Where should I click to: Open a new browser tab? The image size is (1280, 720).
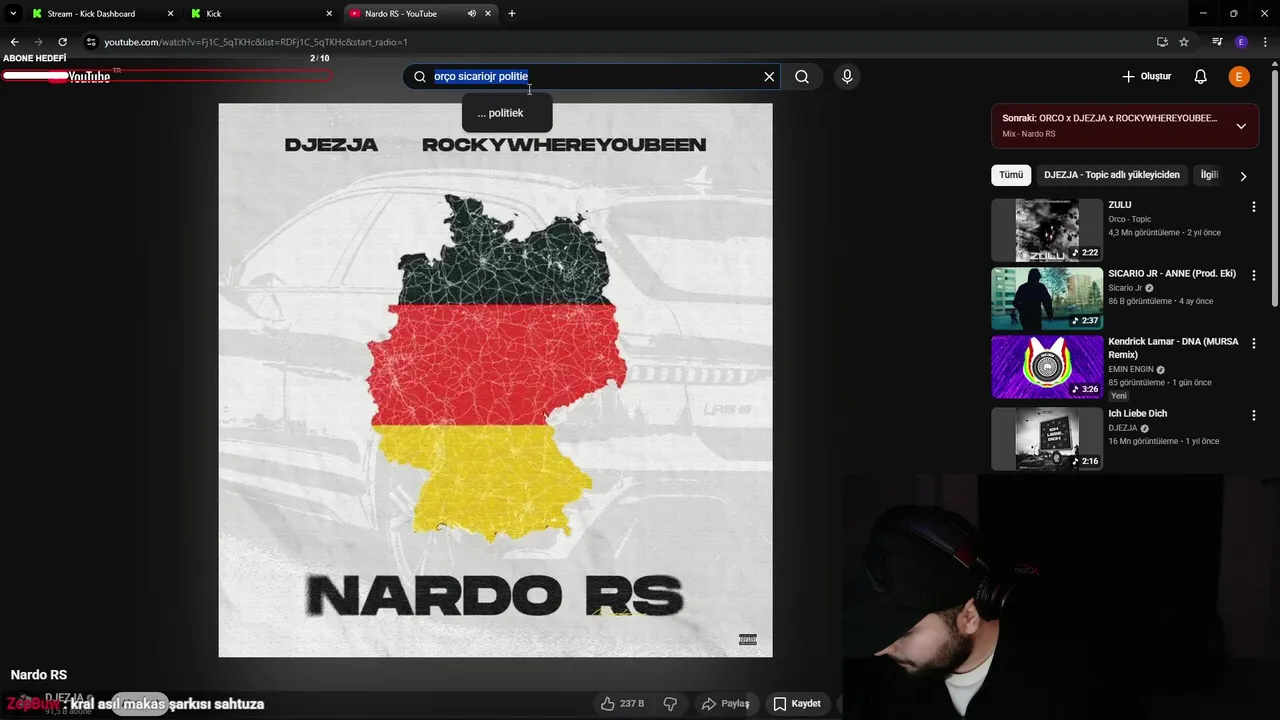512,14
